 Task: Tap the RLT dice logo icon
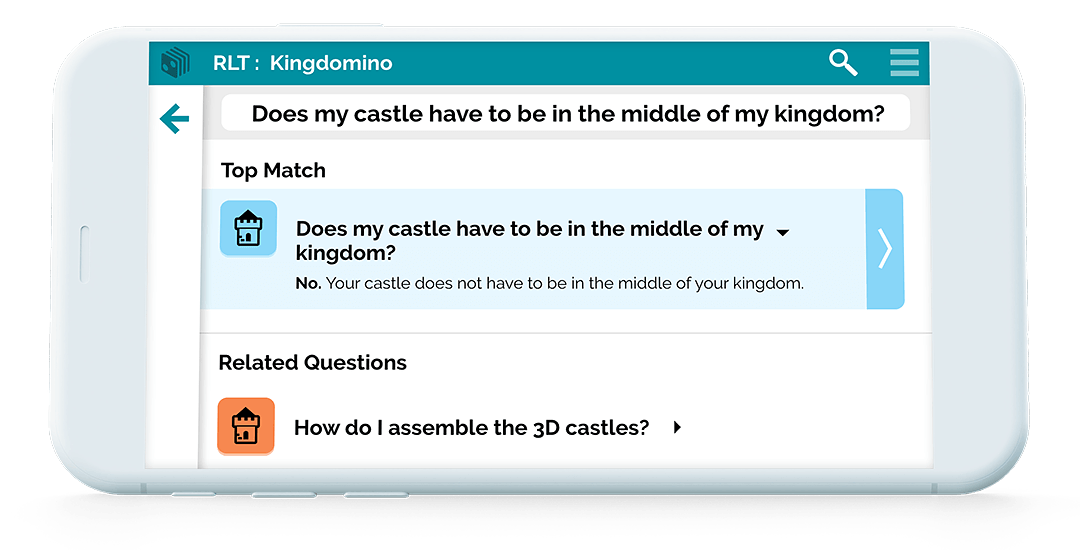coord(175,63)
